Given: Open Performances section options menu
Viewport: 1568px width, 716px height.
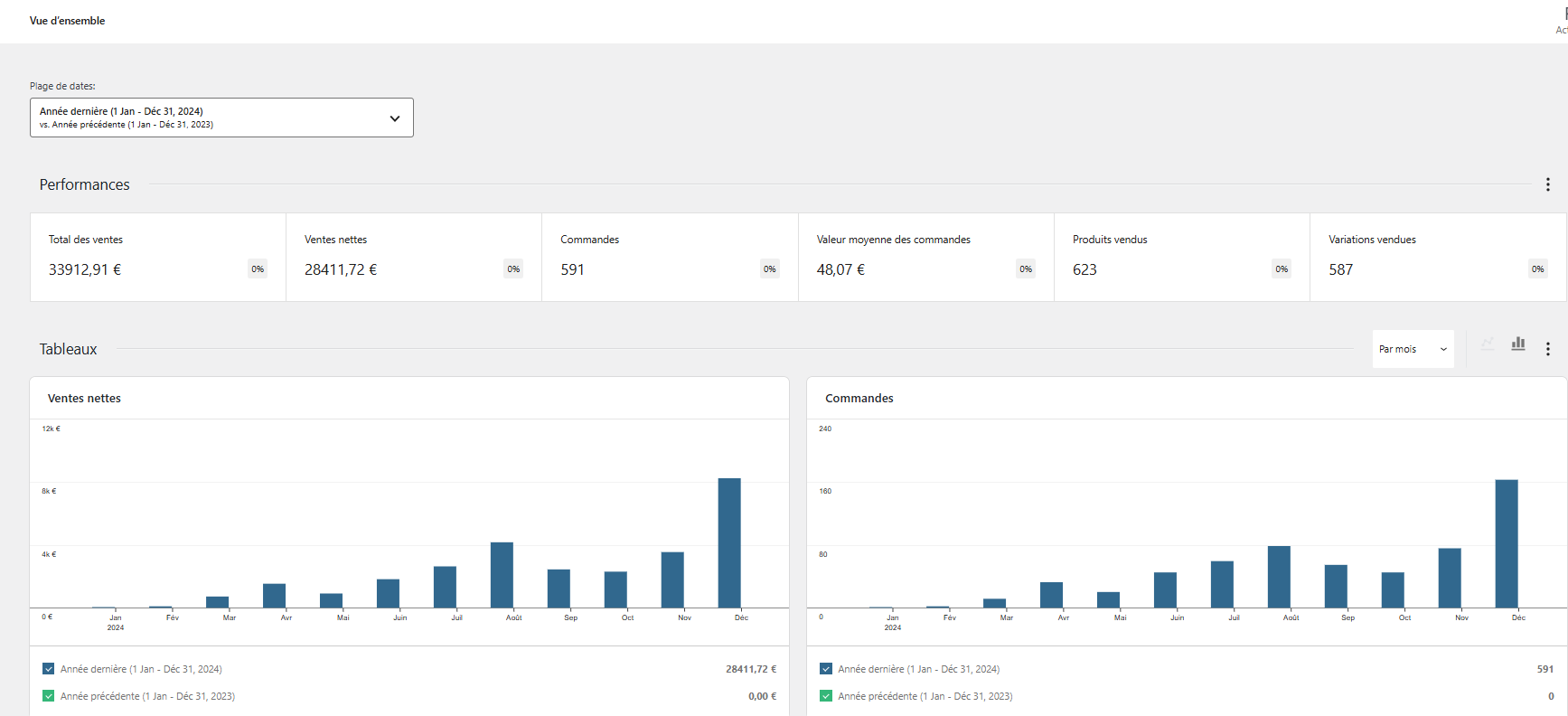Looking at the screenshot, I should point(1547,184).
